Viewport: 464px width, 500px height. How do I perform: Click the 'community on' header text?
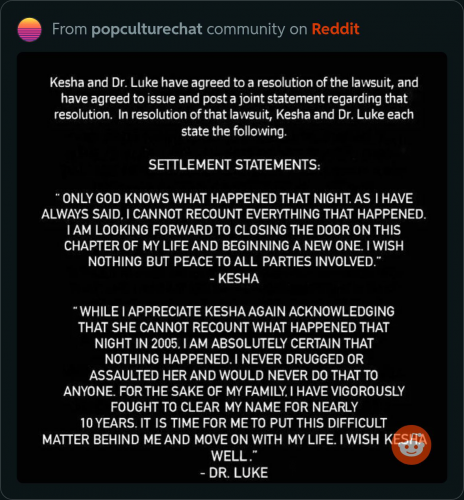click(257, 29)
